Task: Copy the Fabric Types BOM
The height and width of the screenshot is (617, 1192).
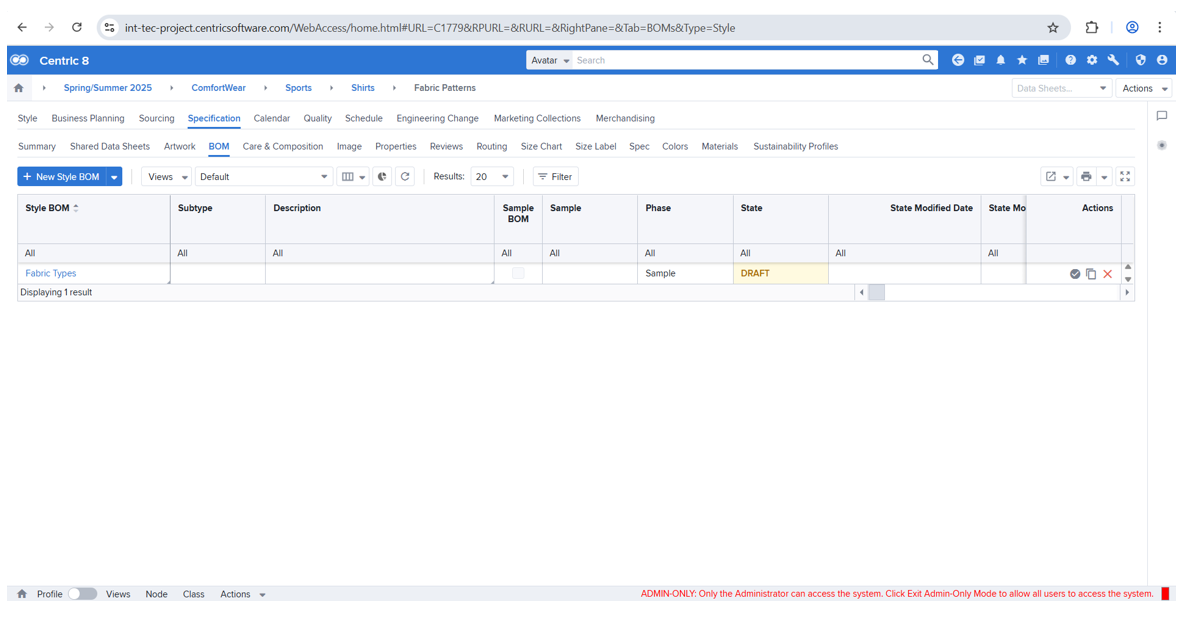Action: pos(1091,274)
